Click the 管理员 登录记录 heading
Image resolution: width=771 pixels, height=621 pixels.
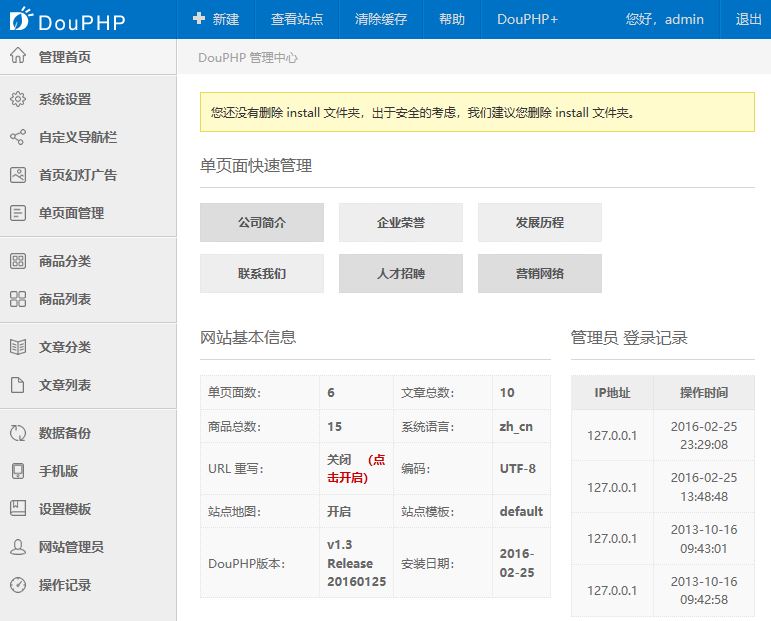point(629,337)
